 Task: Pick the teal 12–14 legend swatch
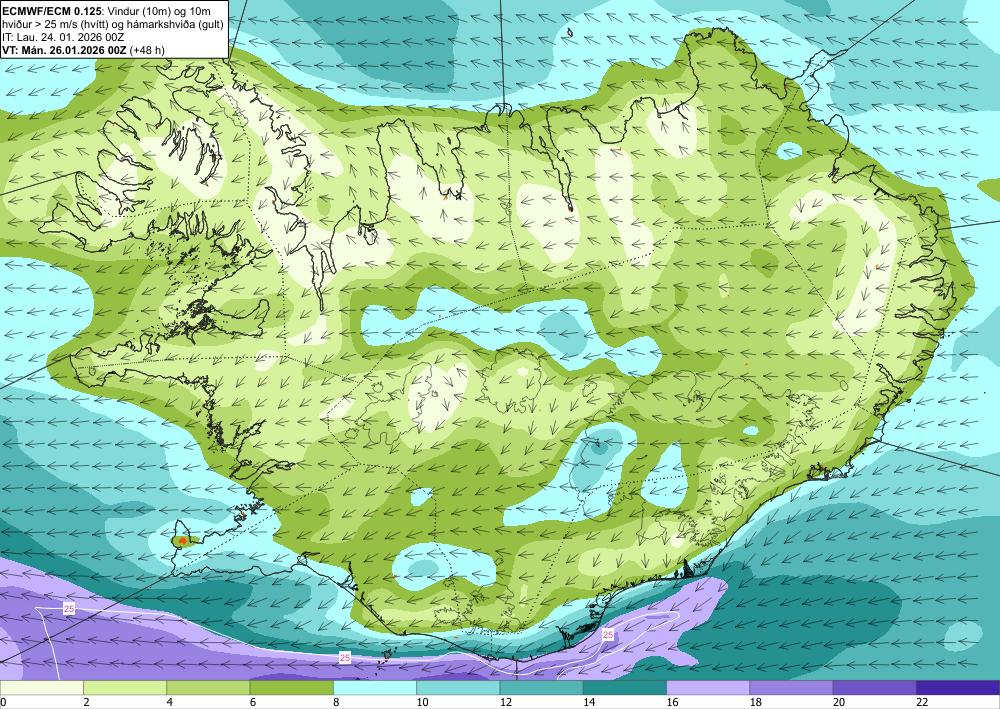coord(541,688)
